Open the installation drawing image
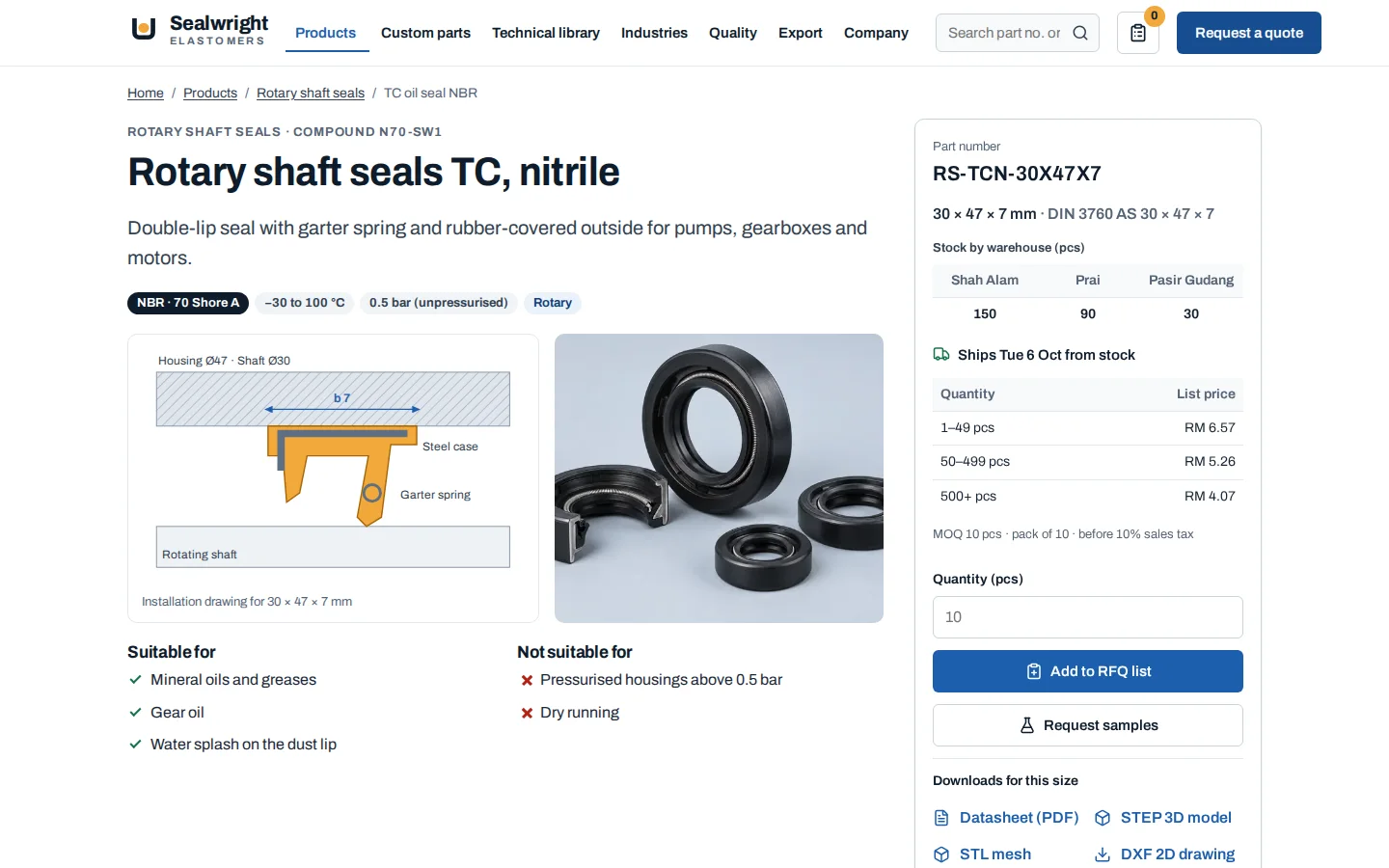The image size is (1389, 868). coord(333,478)
